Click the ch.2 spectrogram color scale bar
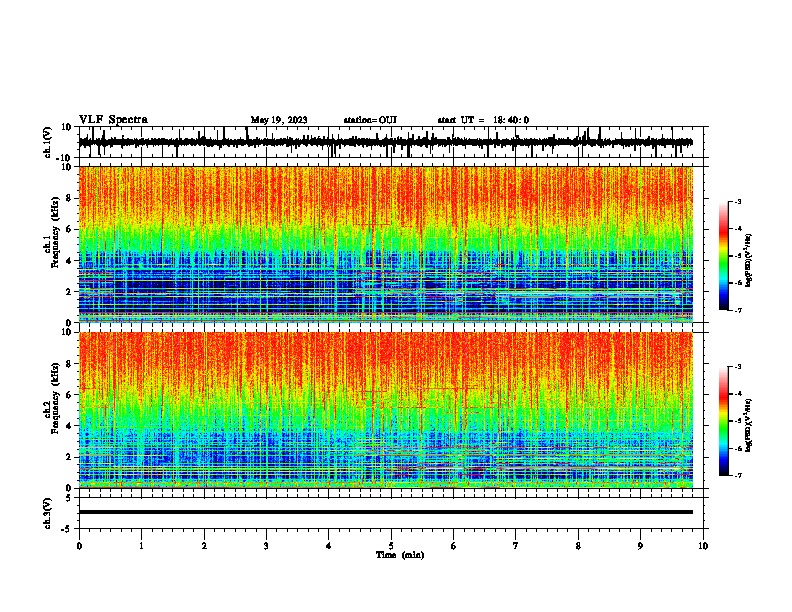Image resolution: width=792 pixels, height=612 pixels. [x=723, y=421]
